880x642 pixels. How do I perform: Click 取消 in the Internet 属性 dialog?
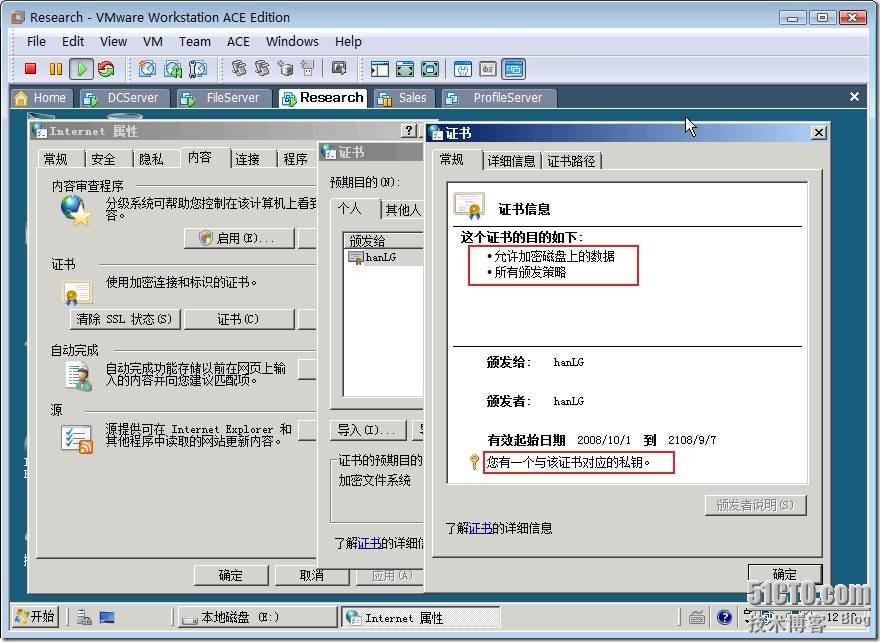[311, 575]
